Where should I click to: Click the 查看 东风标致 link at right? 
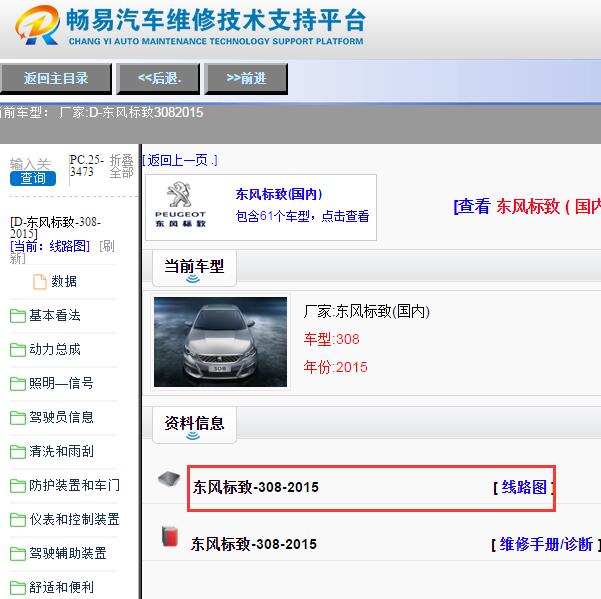coord(527,207)
